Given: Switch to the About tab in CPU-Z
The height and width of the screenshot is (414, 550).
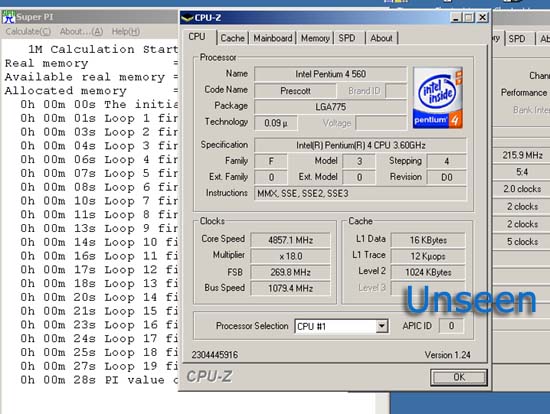Looking at the screenshot, I should pyautogui.click(x=381, y=38).
